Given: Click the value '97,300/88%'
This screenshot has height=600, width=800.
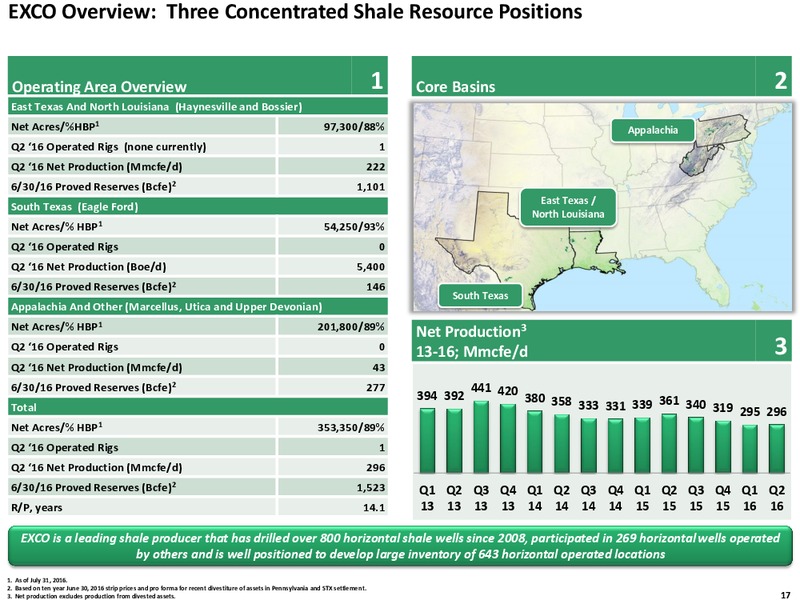Looking at the screenshot, I should point(354,127).
